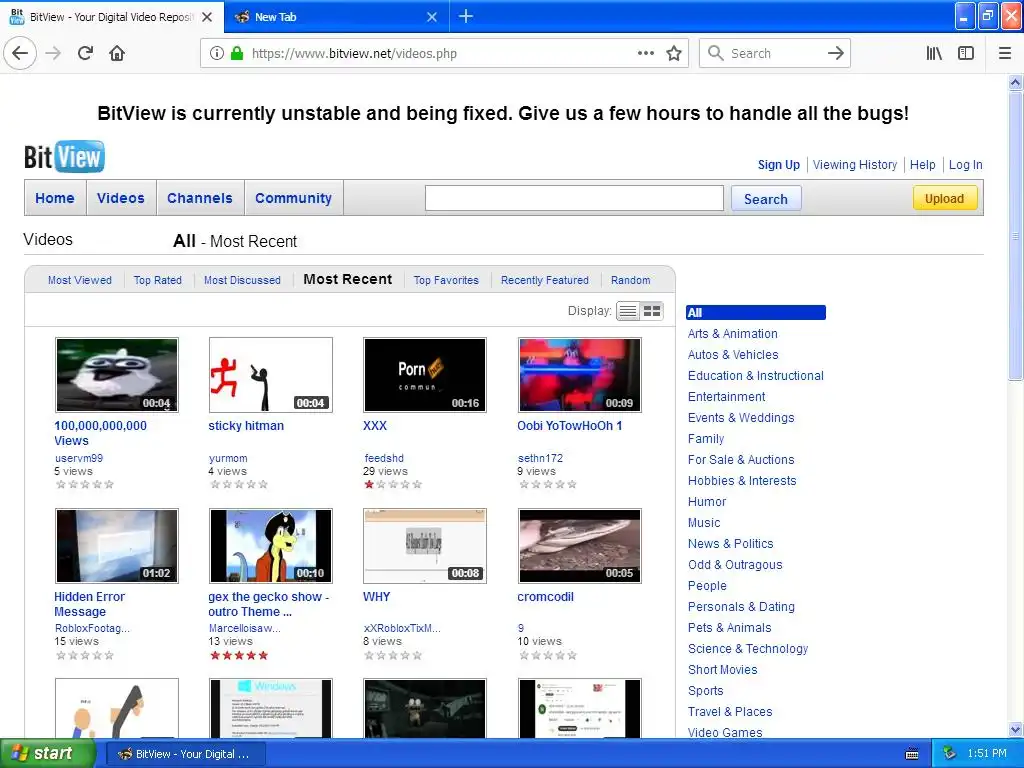Click the page scrollbar down arrow
Image resolution: width=1024 pixels, height=768 pixels.
(1015, 729)
